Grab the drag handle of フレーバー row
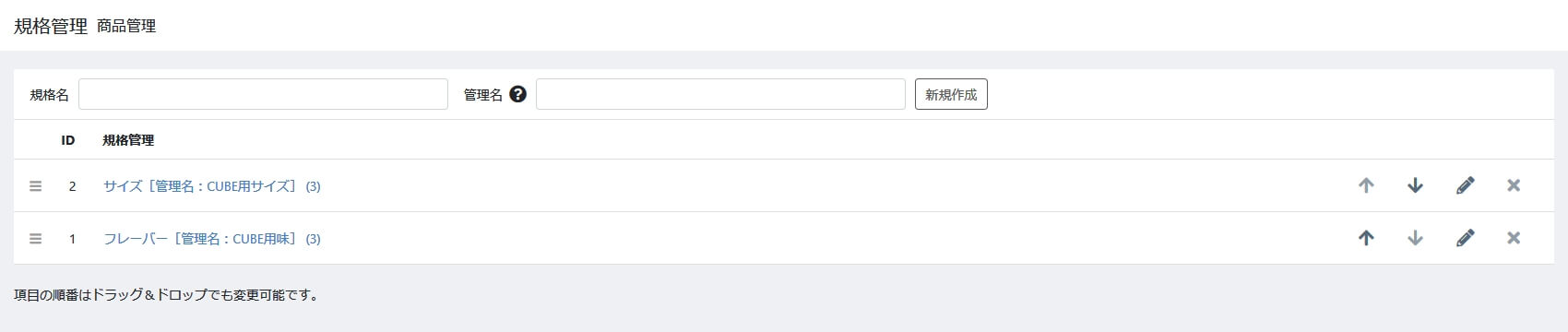 coord(36,239)
